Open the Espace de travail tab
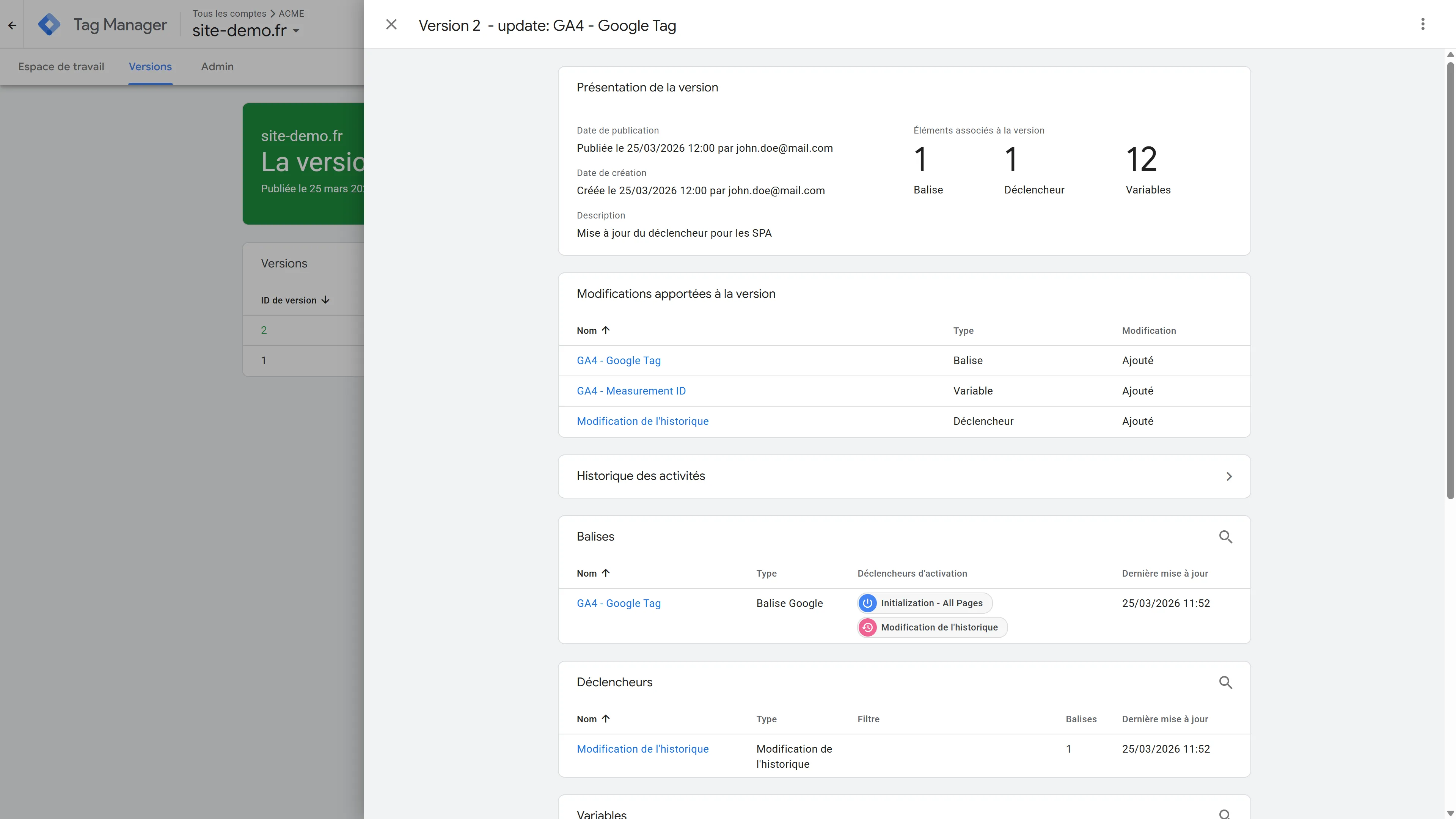This screenshot has width=1456, height=819. 61,67
